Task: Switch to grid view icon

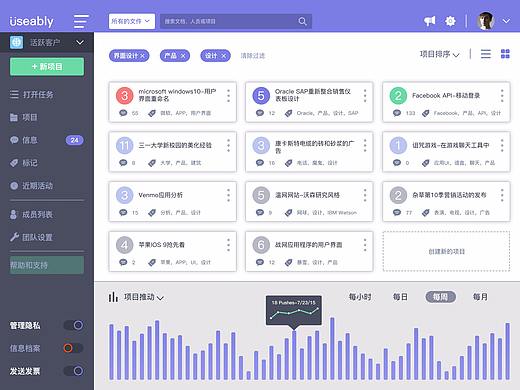Action: click(x=505, y=54)
